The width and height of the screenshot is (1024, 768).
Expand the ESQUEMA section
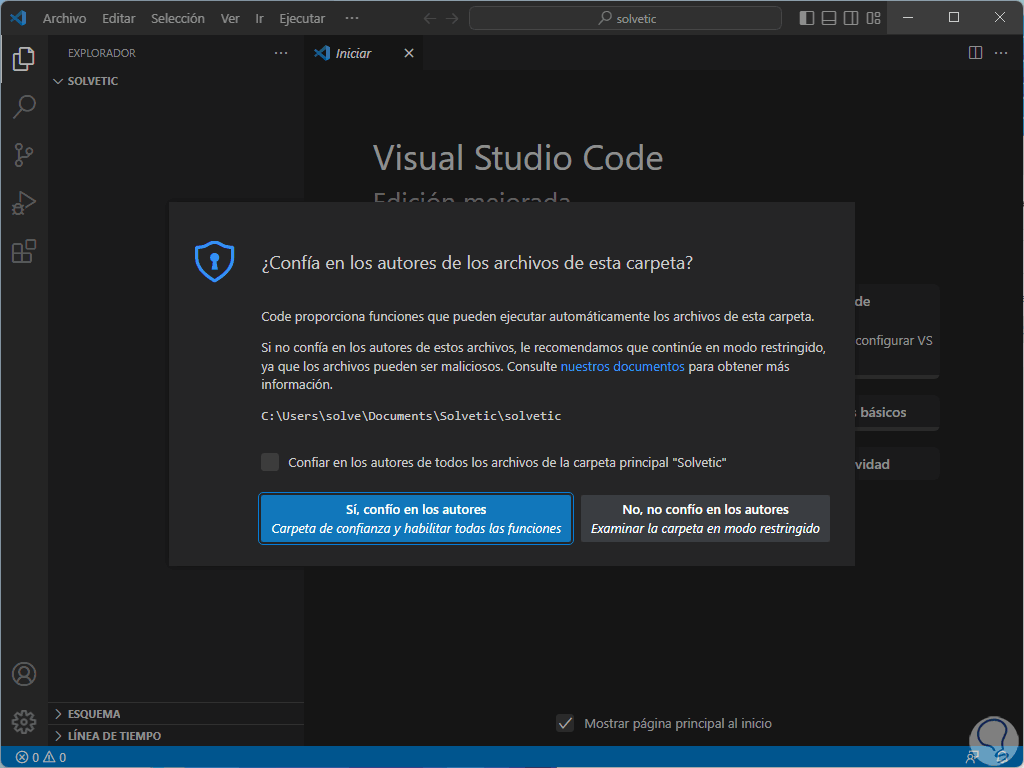(x=176, y=714)
